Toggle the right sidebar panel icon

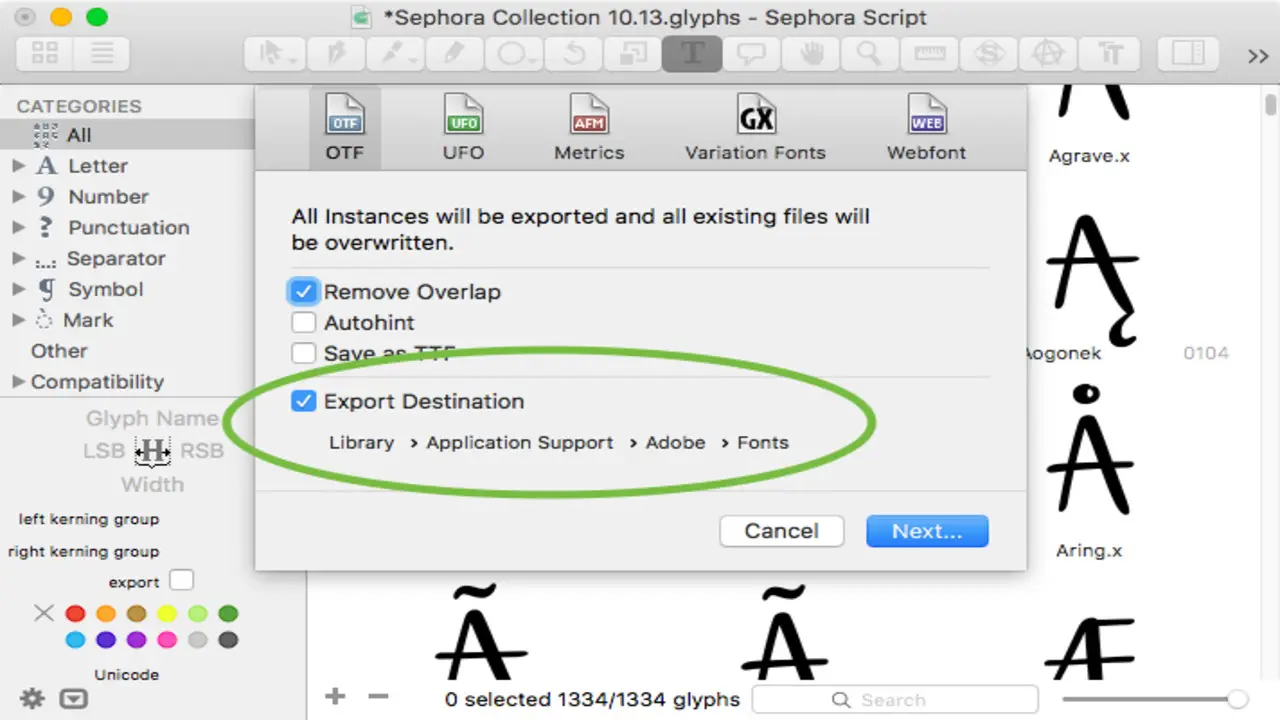(1187, 54)
